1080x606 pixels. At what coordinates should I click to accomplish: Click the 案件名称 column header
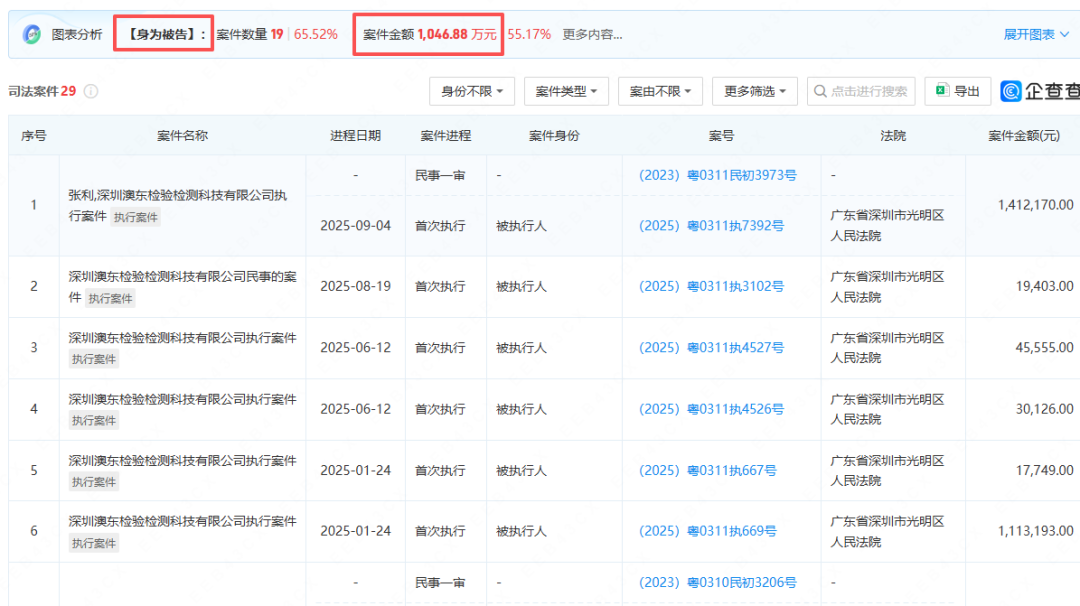pyautogui.click(x=183, y=136)
